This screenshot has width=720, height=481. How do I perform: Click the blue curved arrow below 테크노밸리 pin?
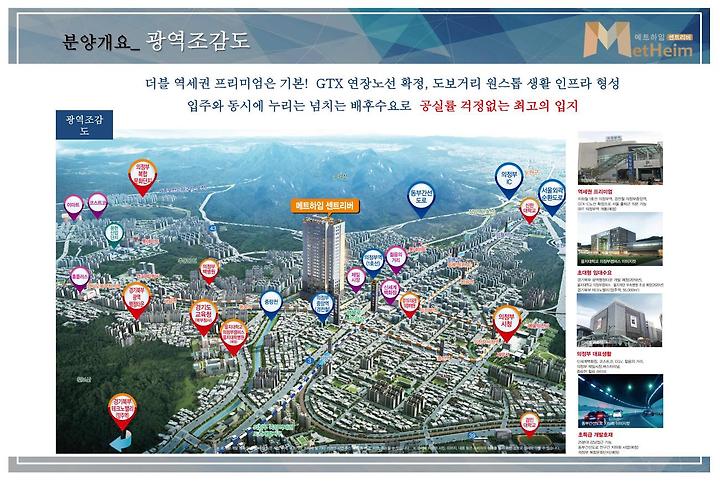(x=121, y=441)
